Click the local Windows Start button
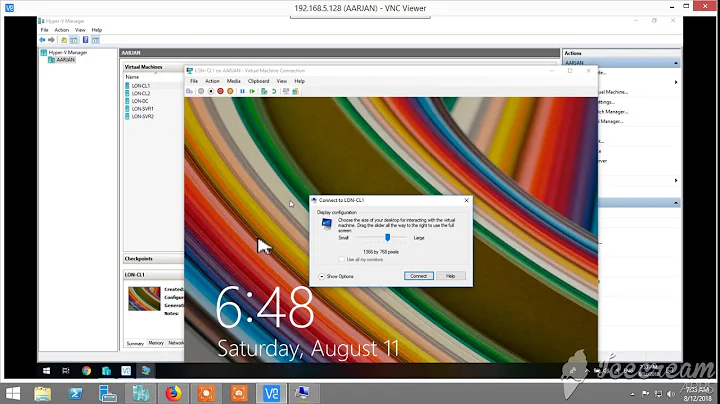 pyautogui.click(x=13, y=393)
